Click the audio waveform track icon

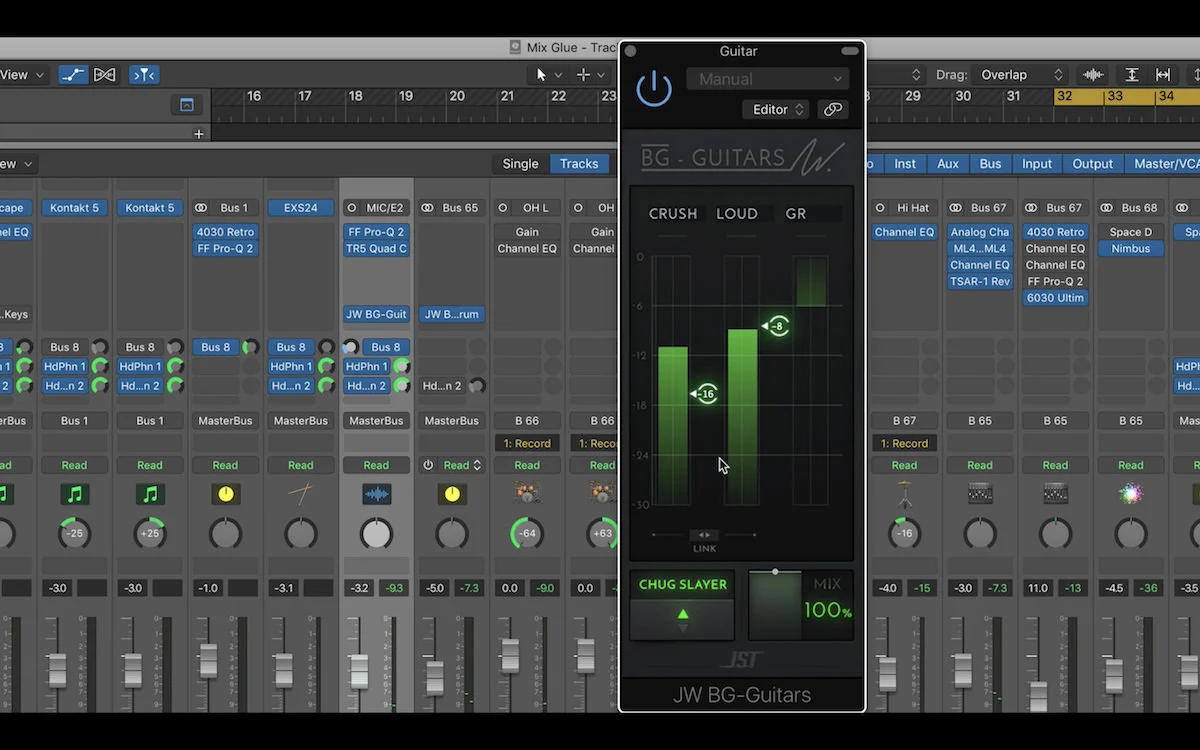click(376, 494)
